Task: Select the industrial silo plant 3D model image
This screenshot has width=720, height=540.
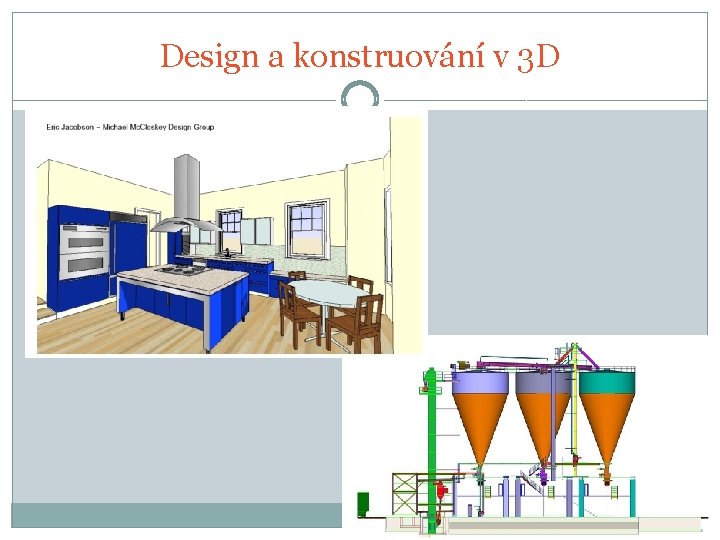Action: pos(533,438)
